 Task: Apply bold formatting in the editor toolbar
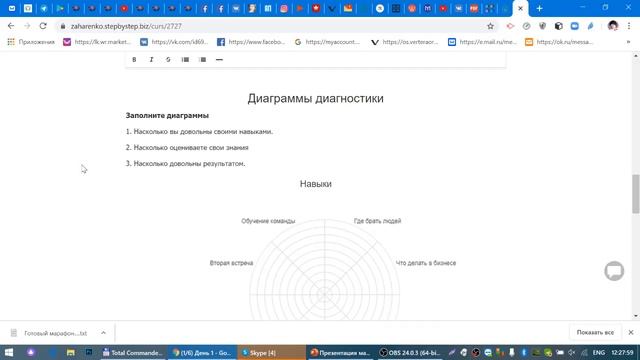click(134, 60)
